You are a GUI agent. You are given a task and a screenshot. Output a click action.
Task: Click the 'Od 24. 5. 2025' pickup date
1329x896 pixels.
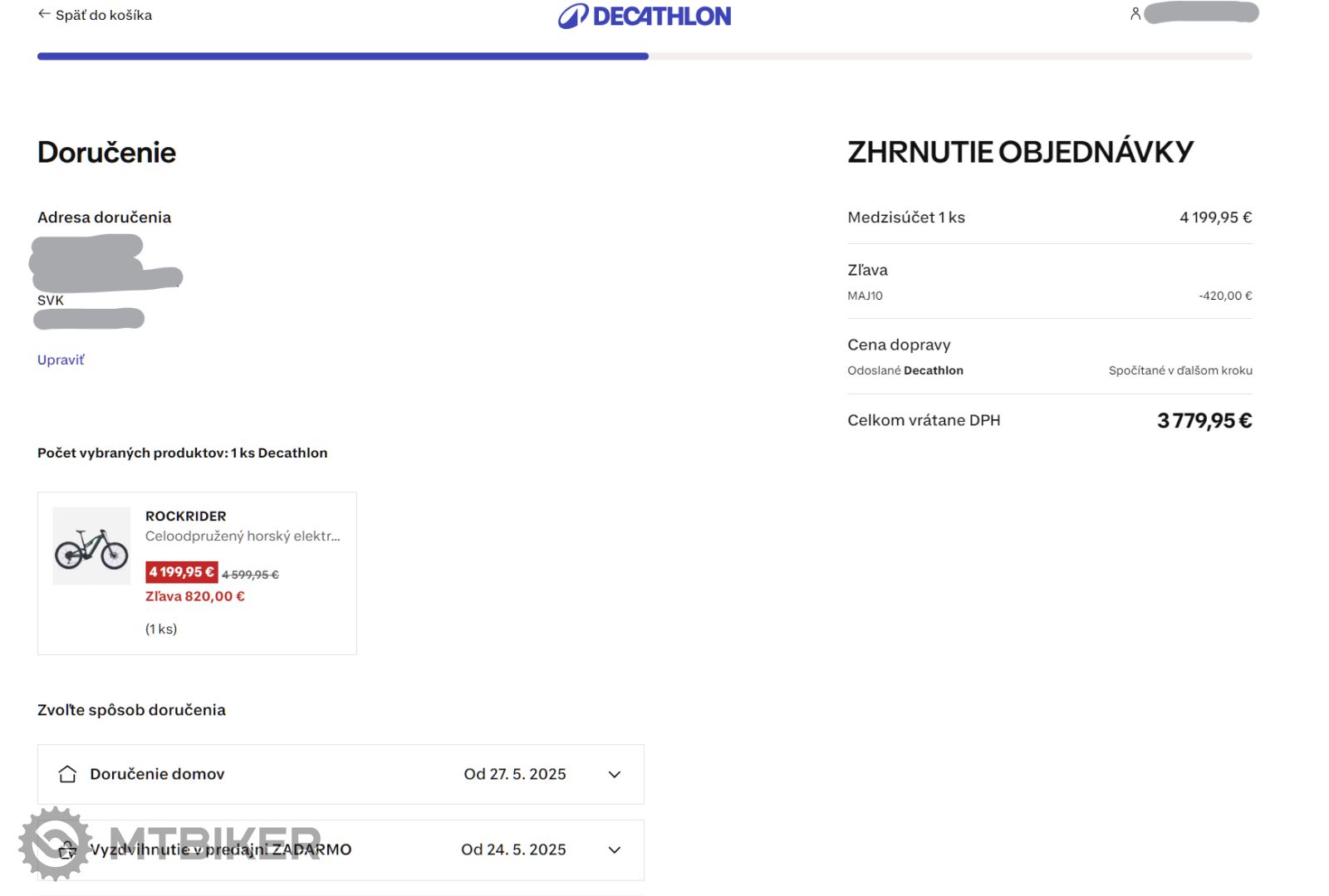513,849
